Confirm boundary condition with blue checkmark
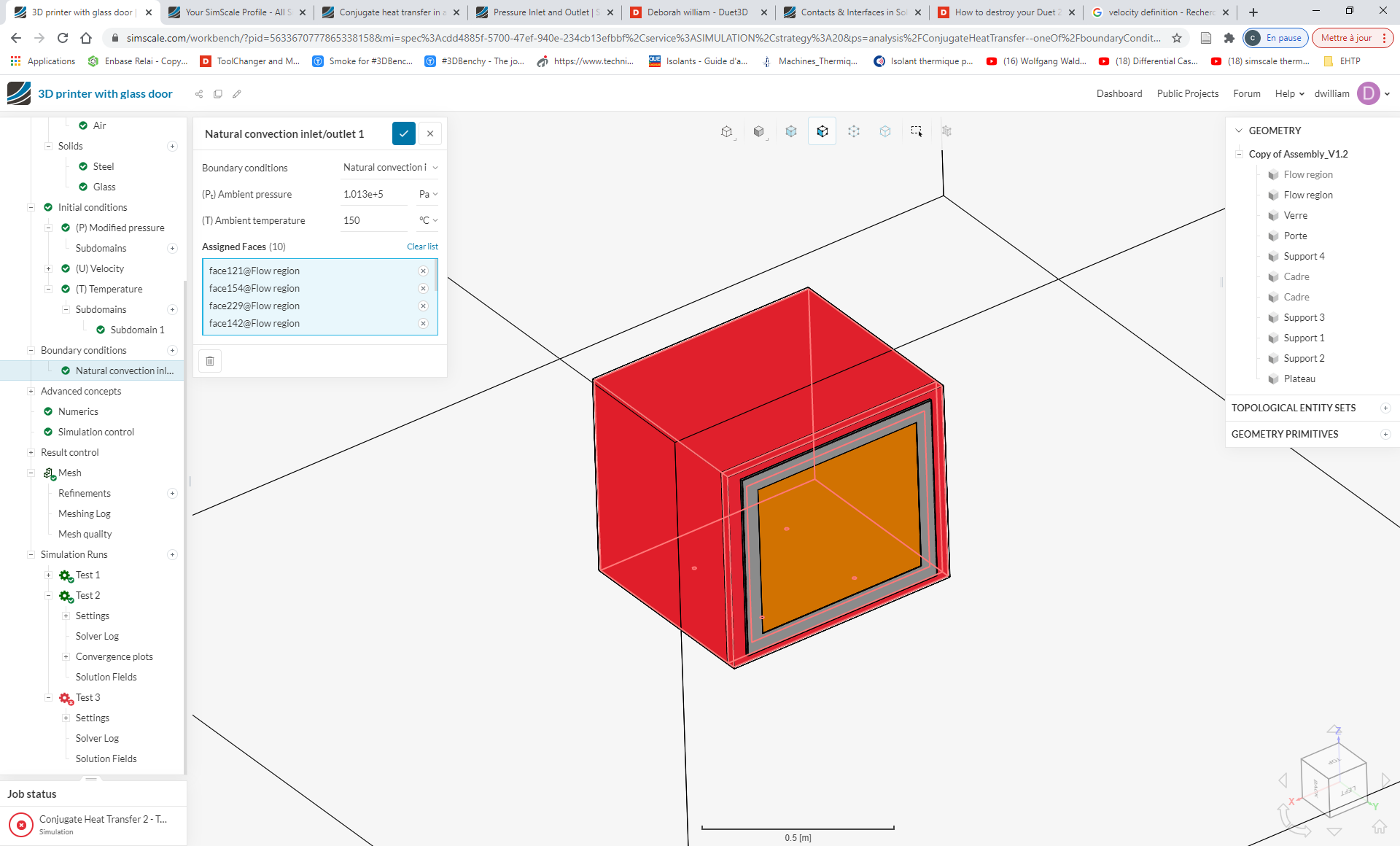1400x846 pixels. point(403,133)
